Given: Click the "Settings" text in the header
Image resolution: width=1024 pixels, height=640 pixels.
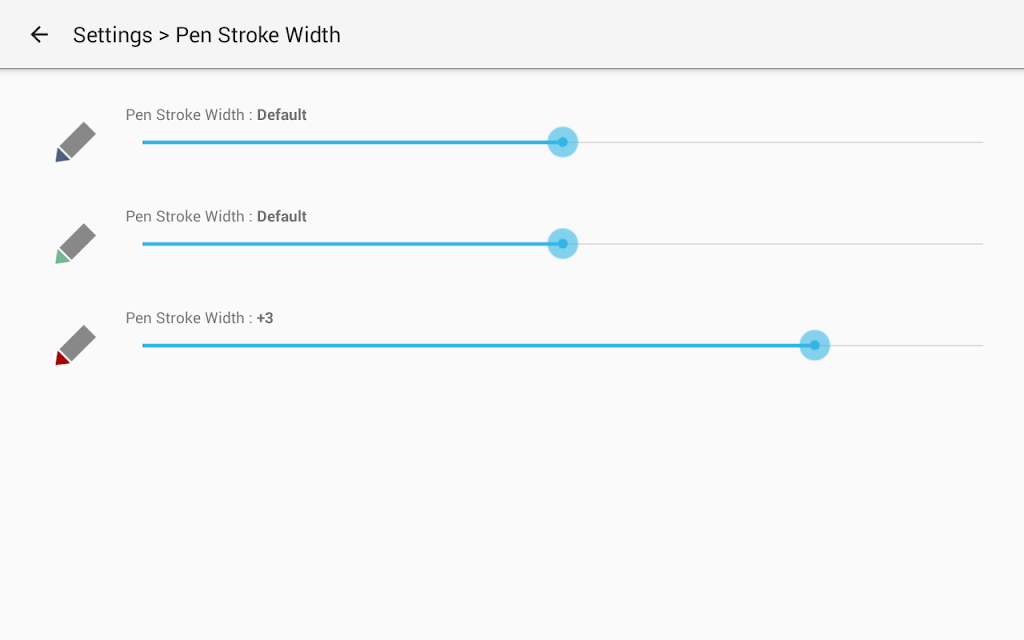Looking at the screenshot, I should coord(112,35).
